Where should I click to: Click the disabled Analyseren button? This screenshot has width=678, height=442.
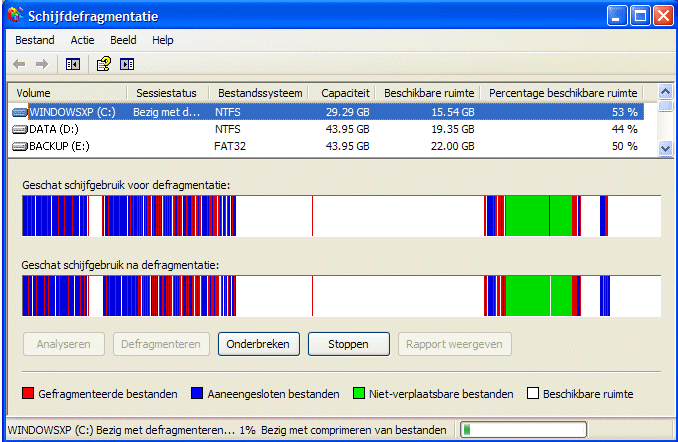click(x=64, y=344)
